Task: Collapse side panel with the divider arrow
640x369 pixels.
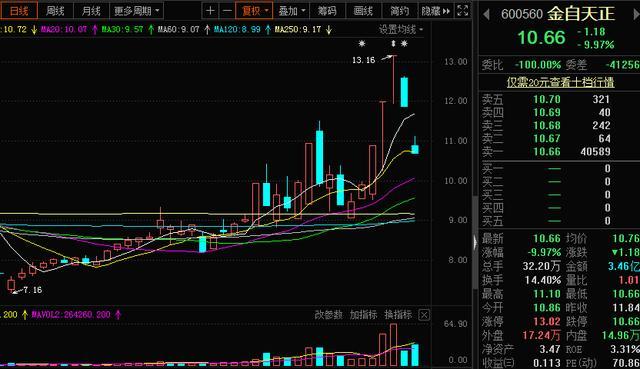Action: 475,243
